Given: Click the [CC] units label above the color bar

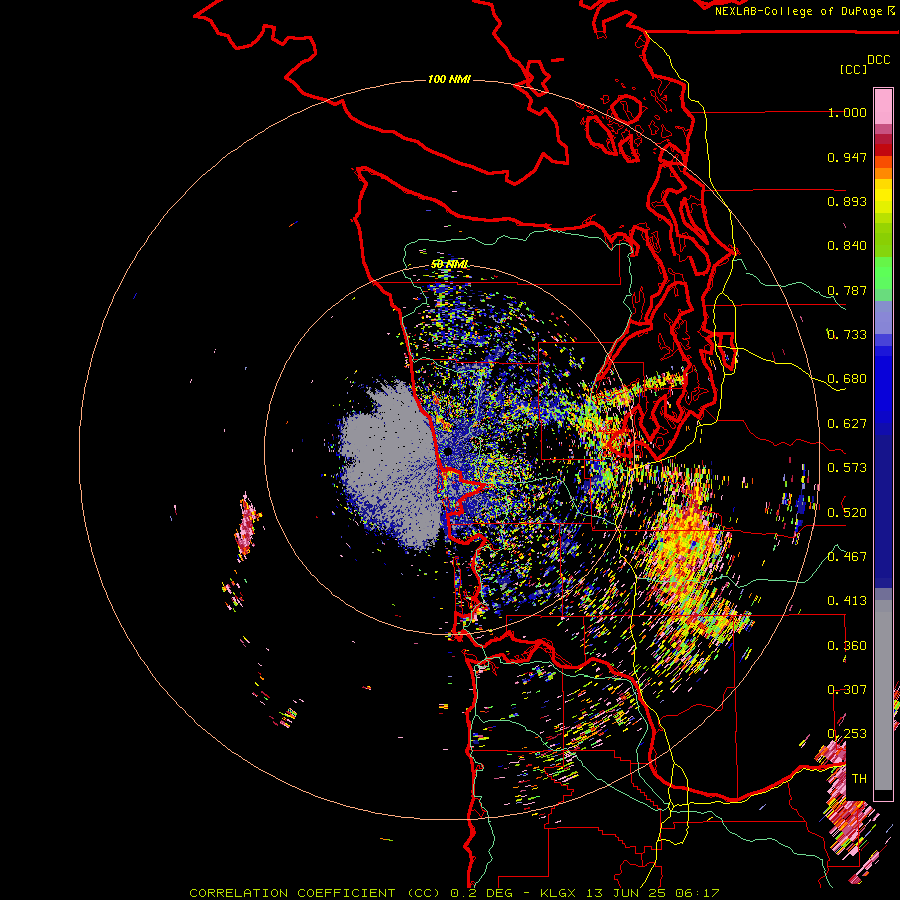Looking at the screenshot, I should (x=853, y=69).
